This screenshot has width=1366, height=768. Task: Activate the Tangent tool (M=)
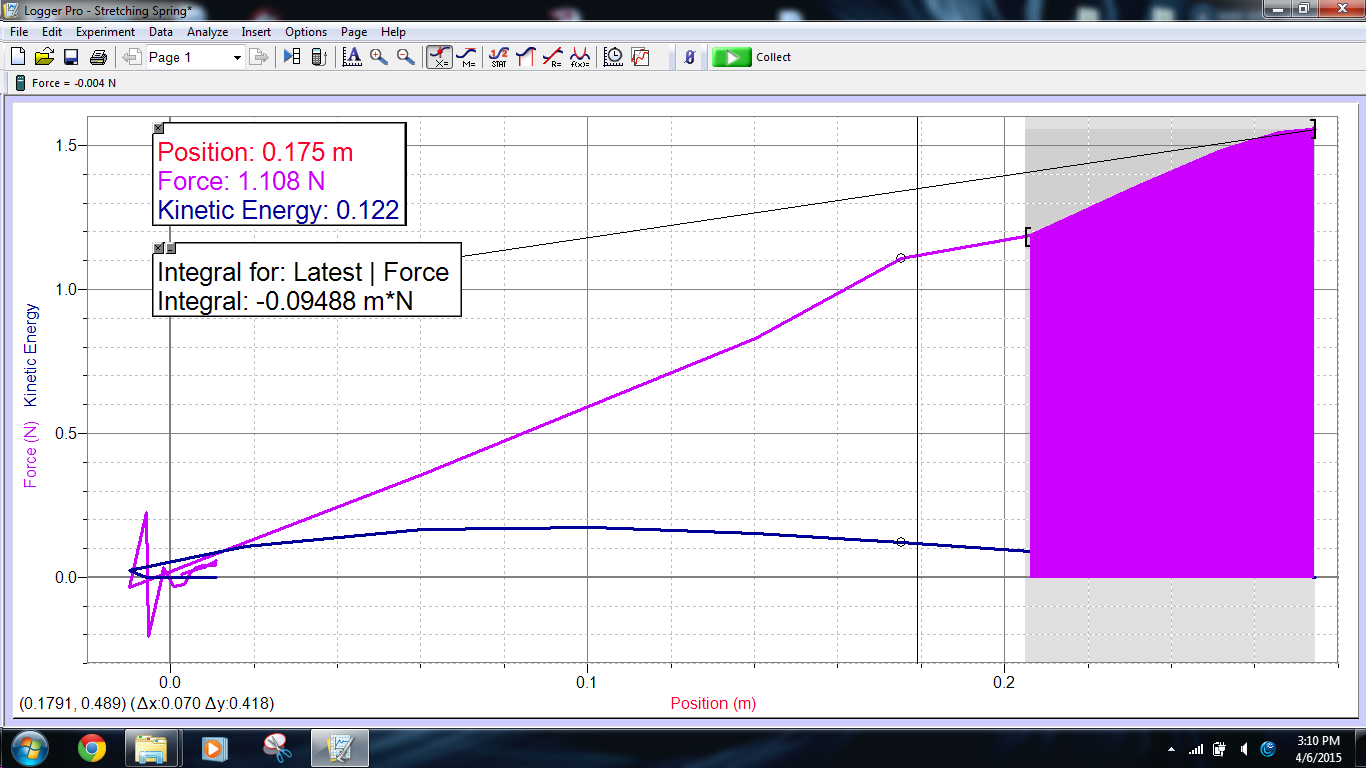466,57
